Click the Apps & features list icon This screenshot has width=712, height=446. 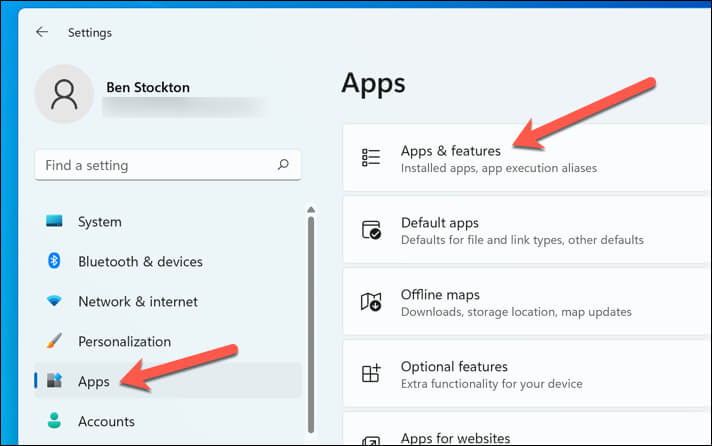371,158
